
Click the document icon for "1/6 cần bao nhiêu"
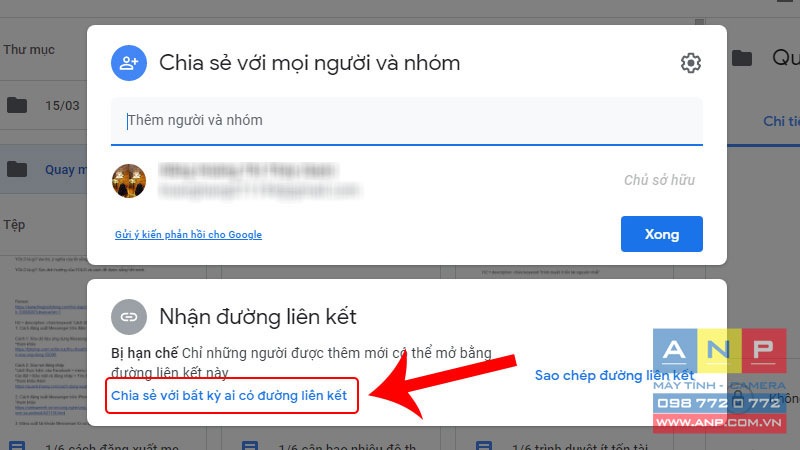[x=250, y=446]
